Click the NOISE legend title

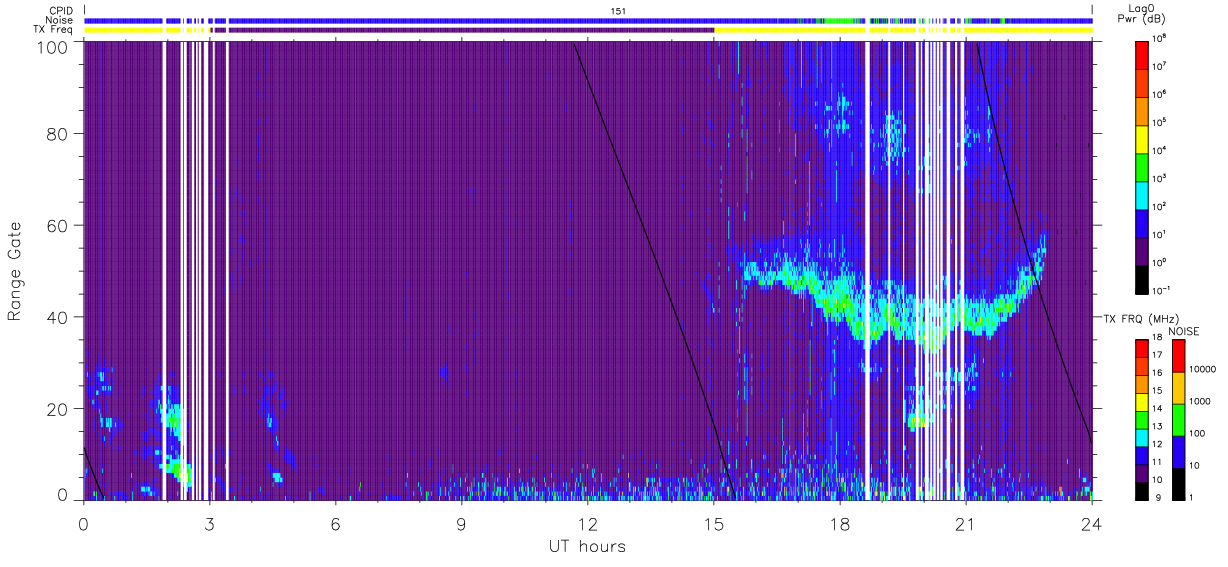(x=1184, y=330)
